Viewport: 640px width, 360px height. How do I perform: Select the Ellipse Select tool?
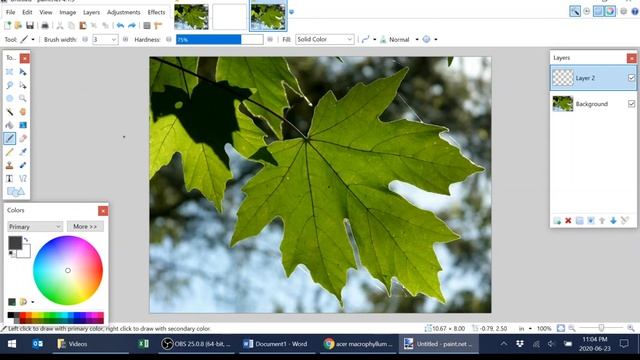[x=9, y=98]
